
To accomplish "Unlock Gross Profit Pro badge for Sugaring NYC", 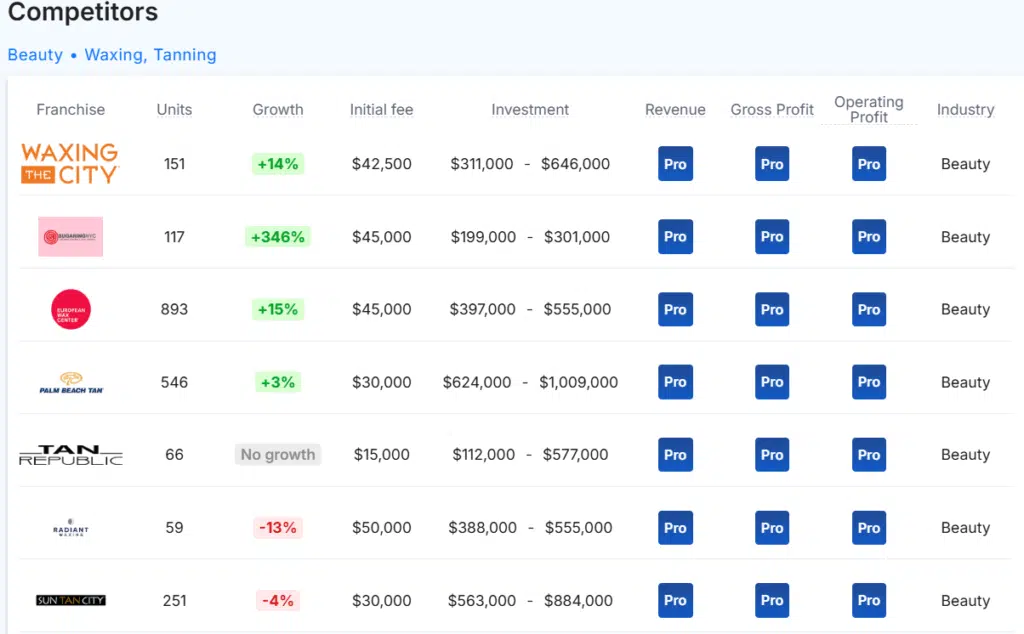I will (x=772, y=236).
